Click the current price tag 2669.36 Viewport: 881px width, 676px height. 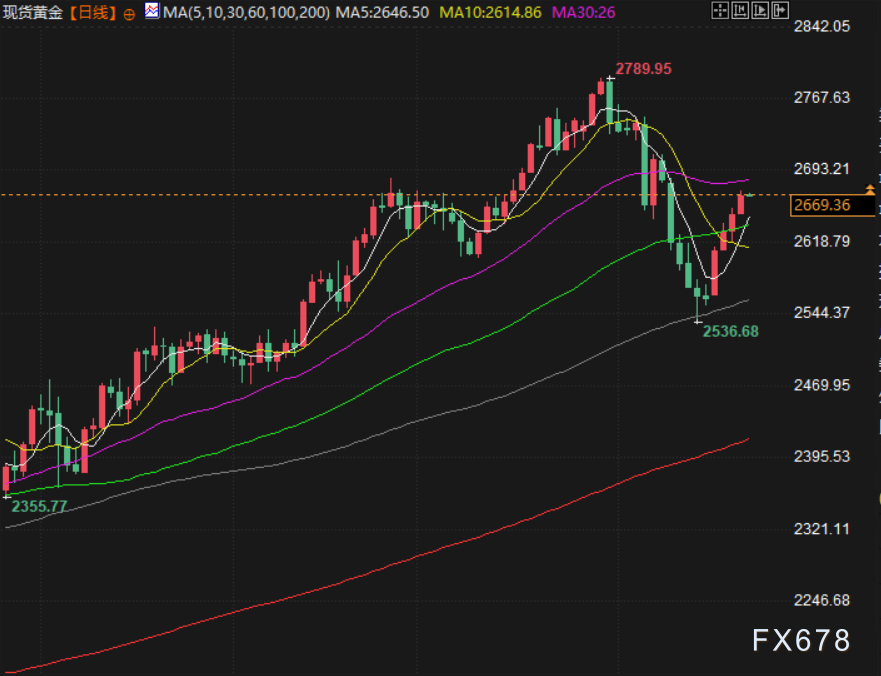820,206
